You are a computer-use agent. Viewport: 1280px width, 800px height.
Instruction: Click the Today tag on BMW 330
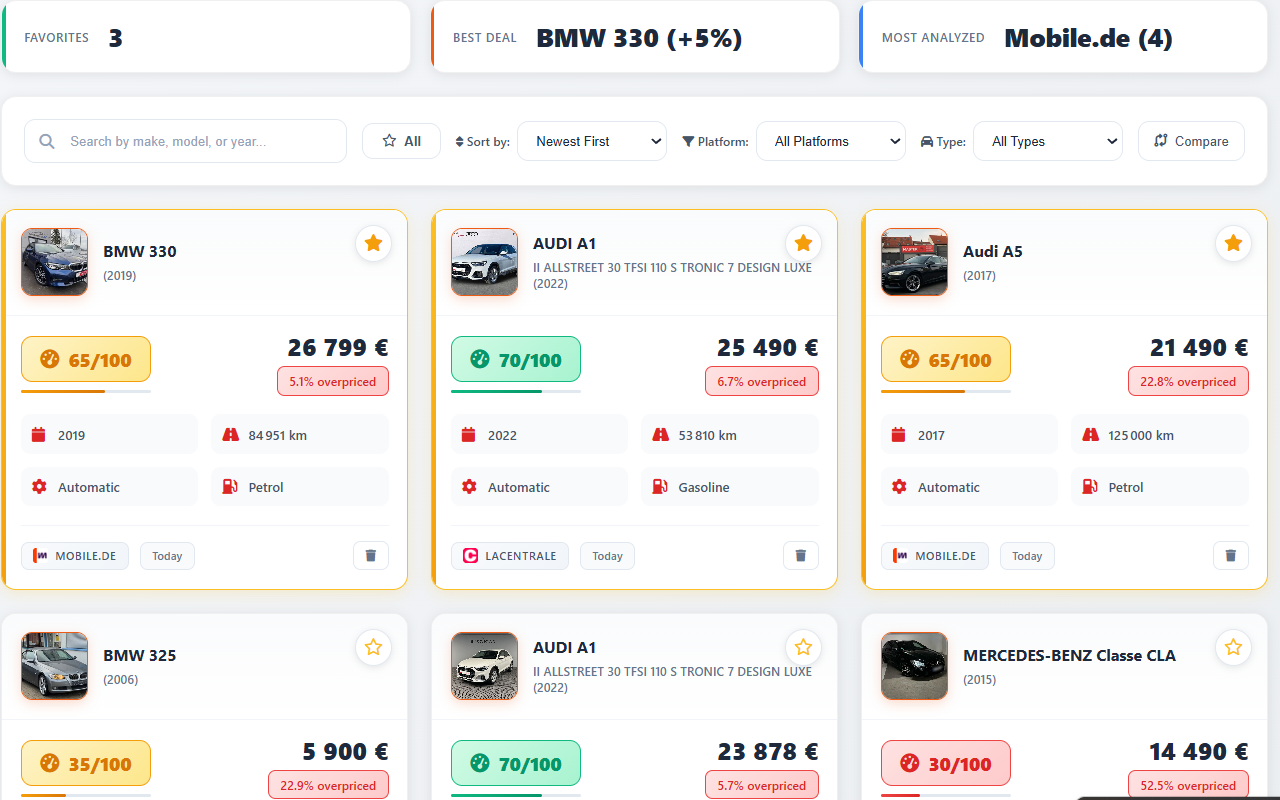167,556
